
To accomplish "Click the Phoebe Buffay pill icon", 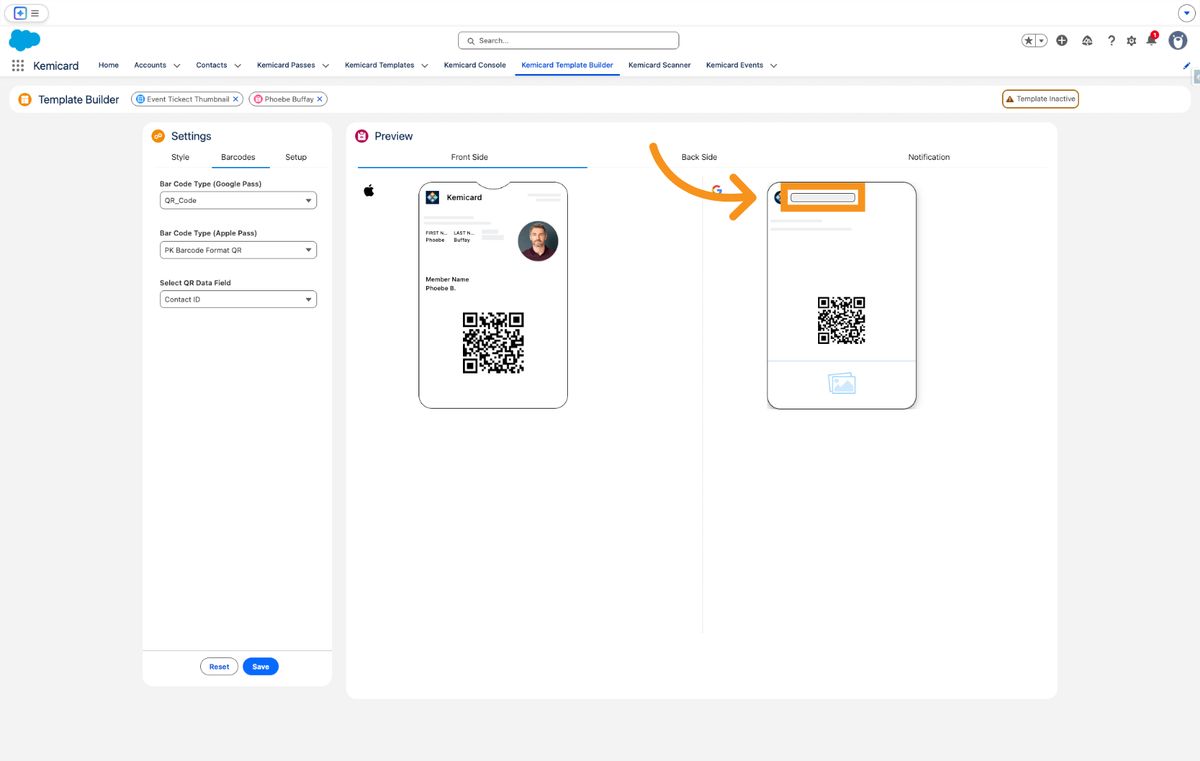I will click(x=258, y=99).
